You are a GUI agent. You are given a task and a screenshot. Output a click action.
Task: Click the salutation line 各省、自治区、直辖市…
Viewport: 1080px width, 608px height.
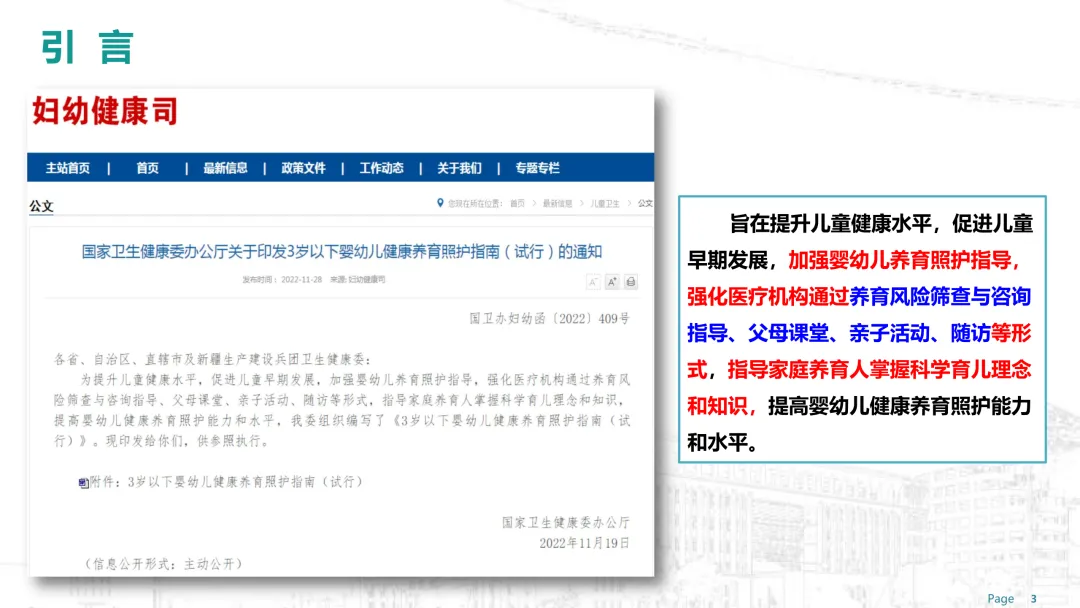tap(213, 359)
